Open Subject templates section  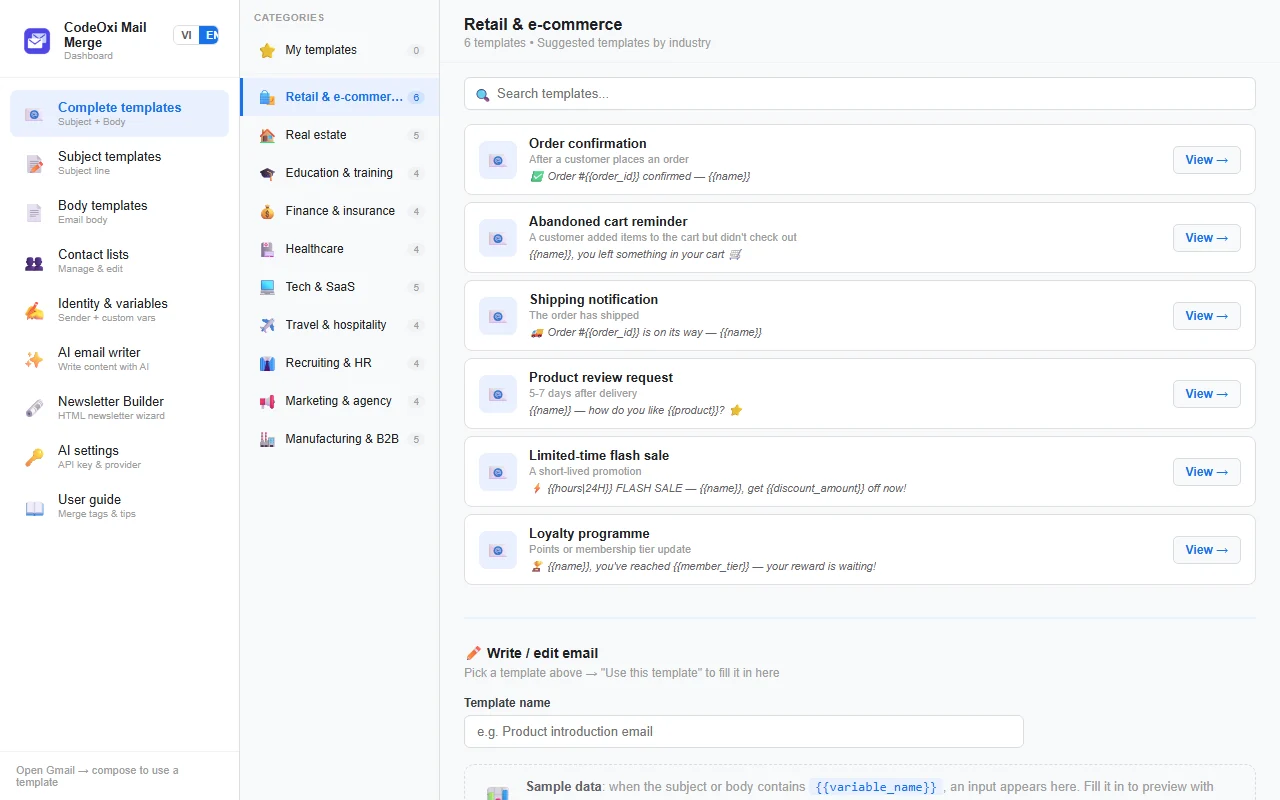119,162
